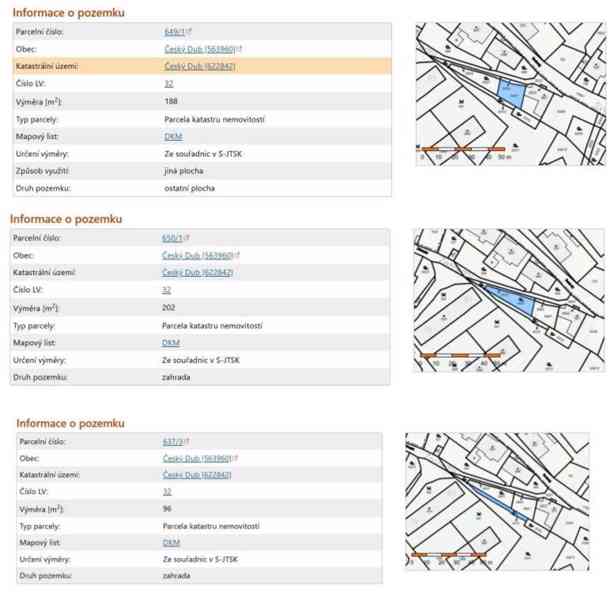Screen dimensions: 611x600
Task: Open parcel number 650/1 link
Action: (171, 238)
